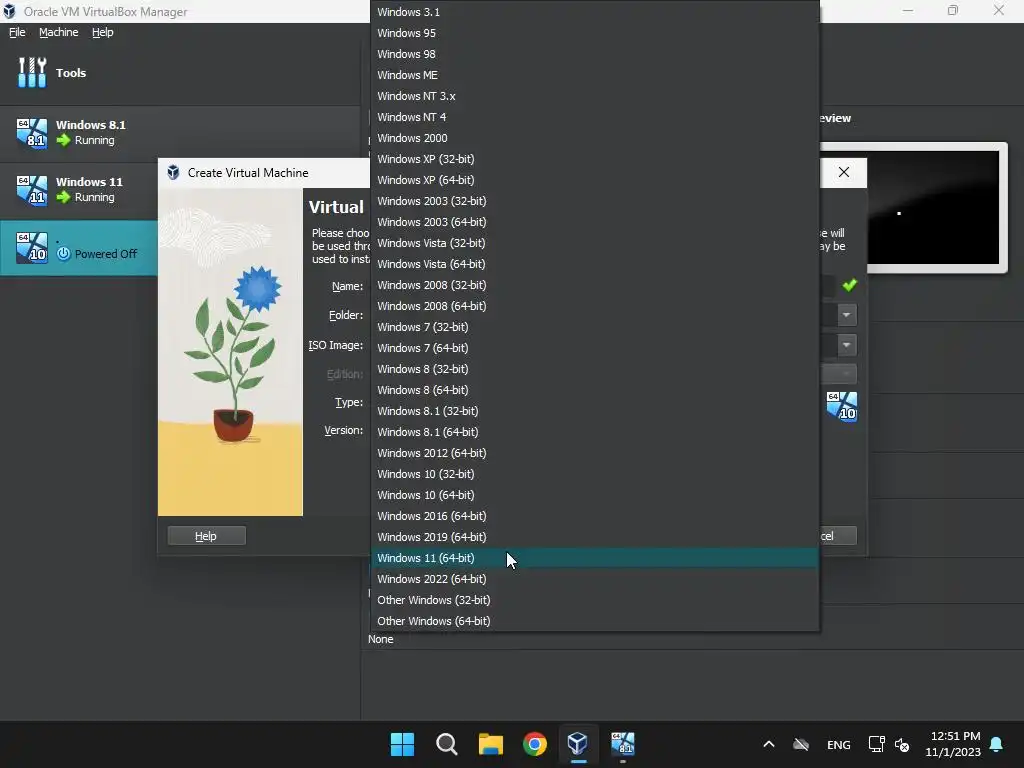Image resolution: width=1024 pixels, height=768 pixels.
Task: Choose Windows 10 (32-bit) version
Action: 595,474
